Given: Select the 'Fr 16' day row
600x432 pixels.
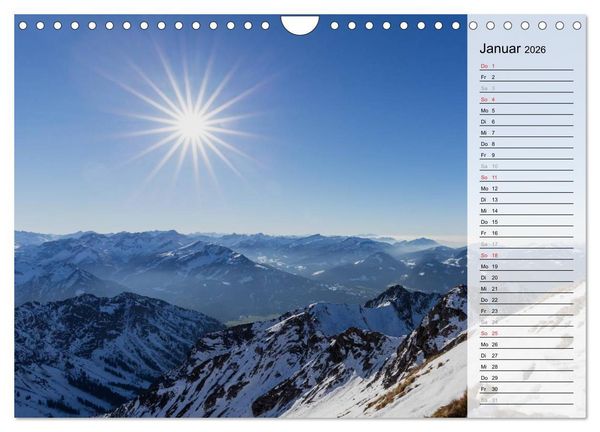Looking at the screenshot, I should [527, 233].
